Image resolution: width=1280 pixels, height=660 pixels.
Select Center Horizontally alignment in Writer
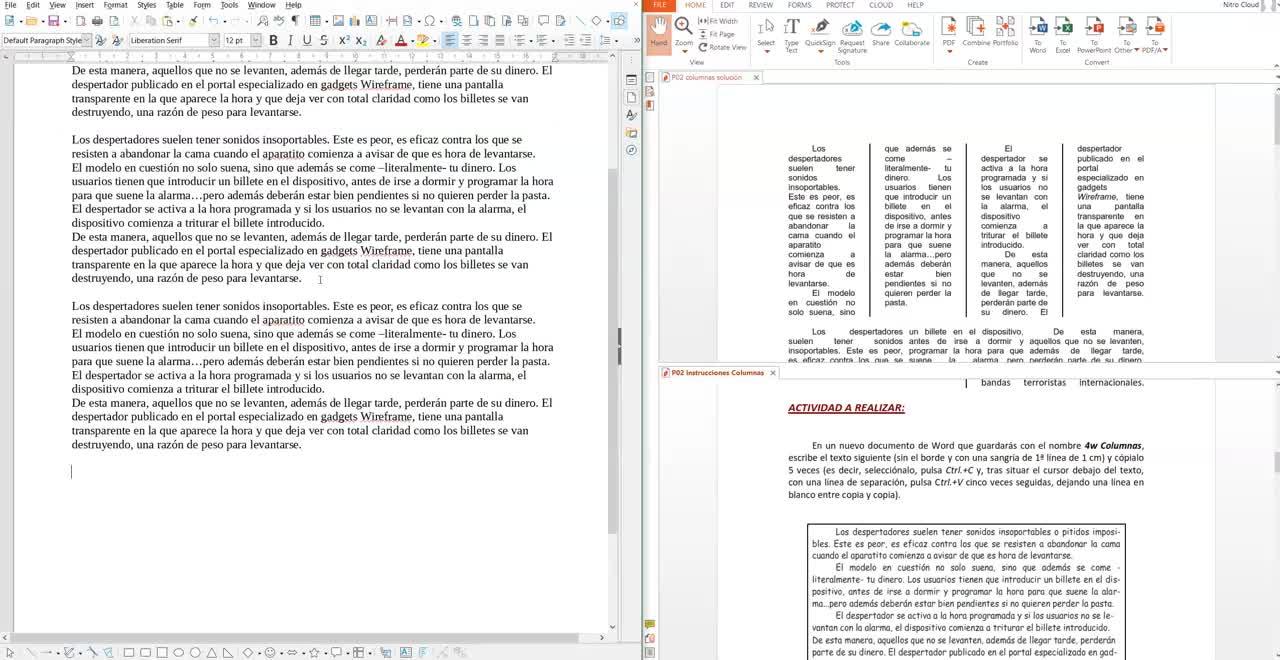tap(467, 40)
